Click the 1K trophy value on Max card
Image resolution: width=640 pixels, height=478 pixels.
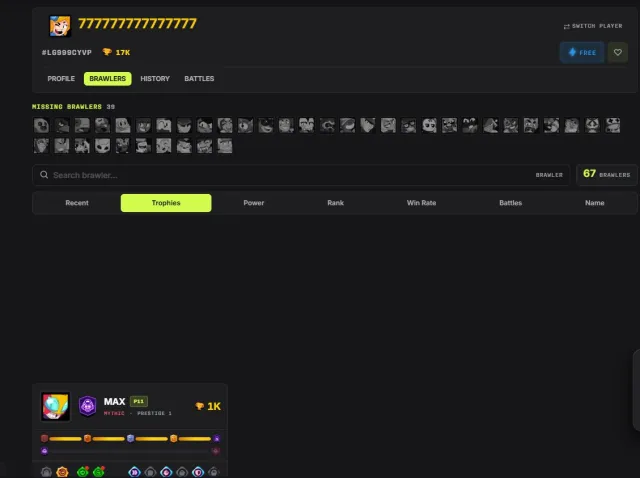(208, 406)
